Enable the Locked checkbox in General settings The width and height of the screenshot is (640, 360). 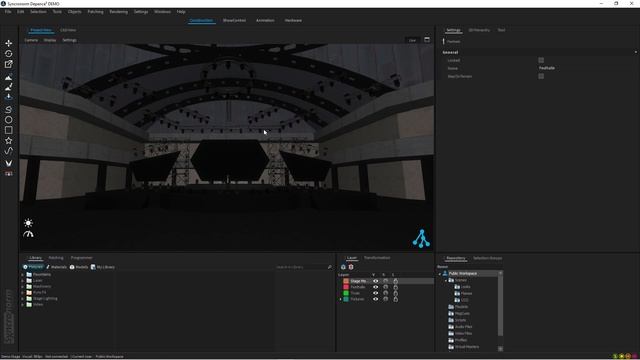coord(541,60)
